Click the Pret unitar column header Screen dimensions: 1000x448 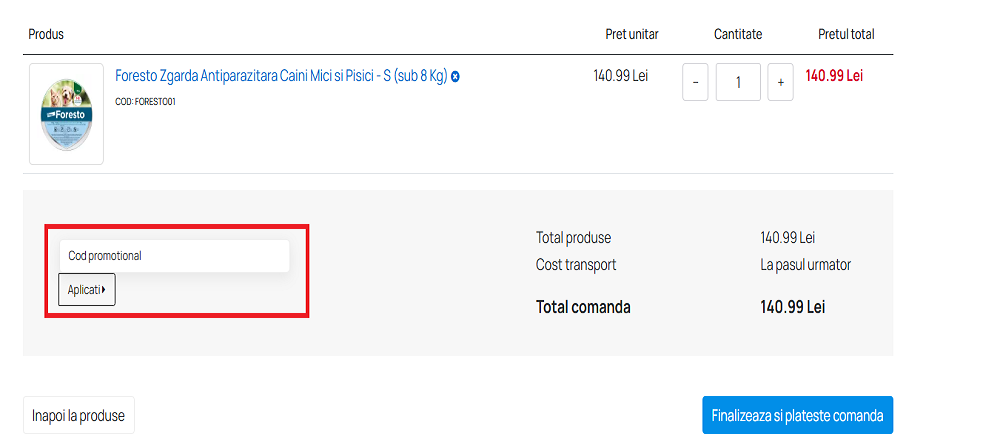click(632, 34)
